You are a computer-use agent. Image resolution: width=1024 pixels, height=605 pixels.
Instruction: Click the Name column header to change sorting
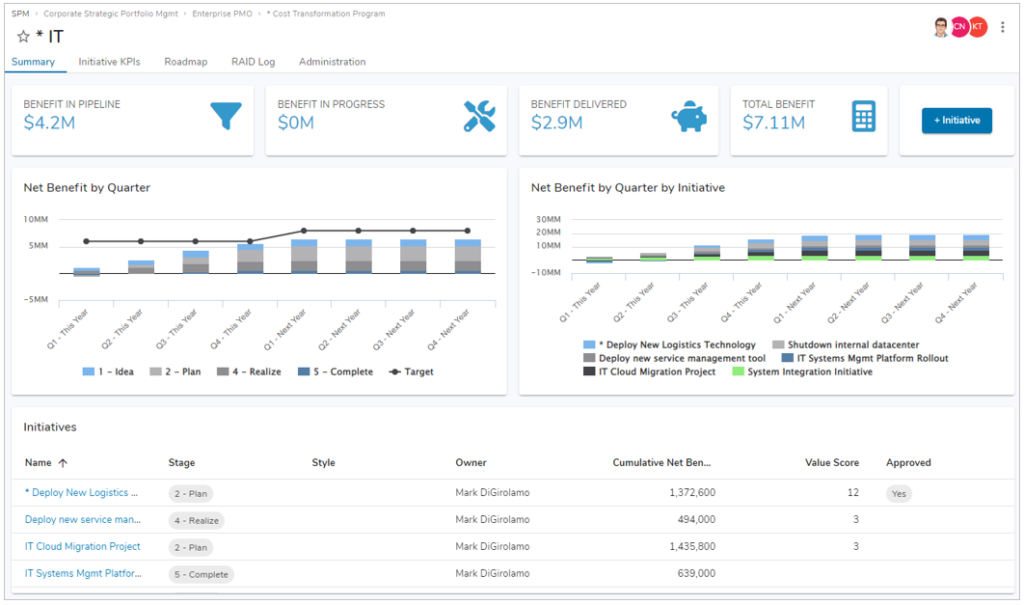tap(38, 463)
